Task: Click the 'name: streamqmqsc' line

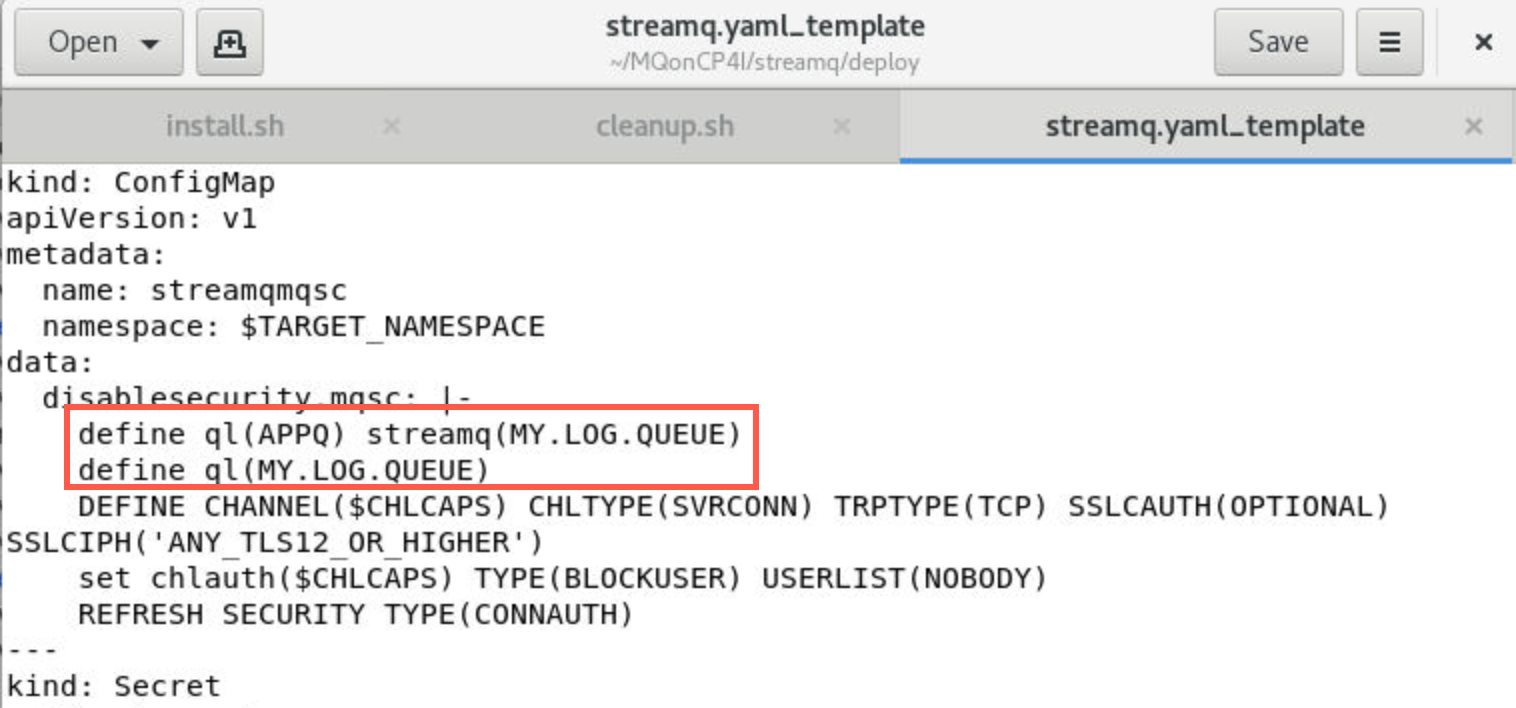Action: 194,291
